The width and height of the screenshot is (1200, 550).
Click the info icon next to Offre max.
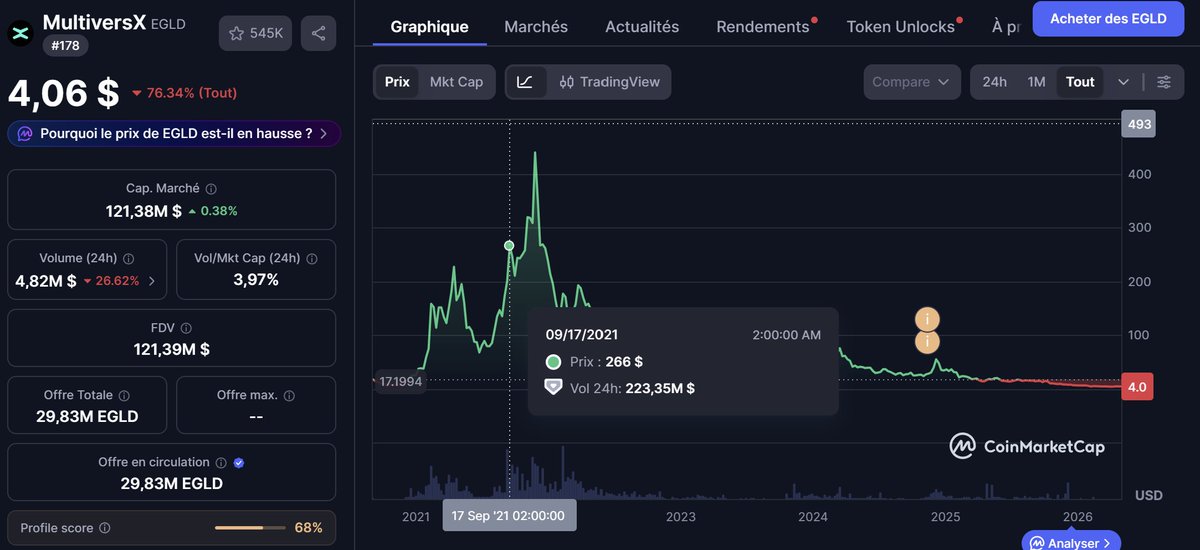288,395
